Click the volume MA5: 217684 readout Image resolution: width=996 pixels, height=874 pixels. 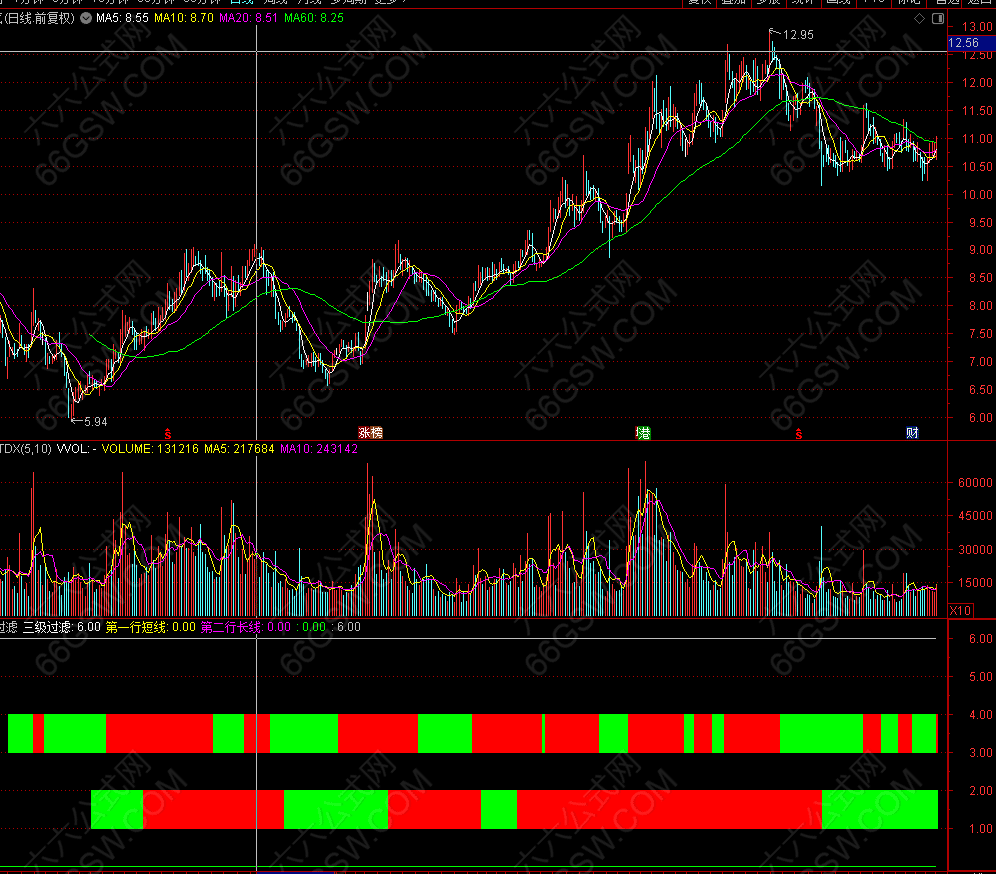(x=239, y=449)
